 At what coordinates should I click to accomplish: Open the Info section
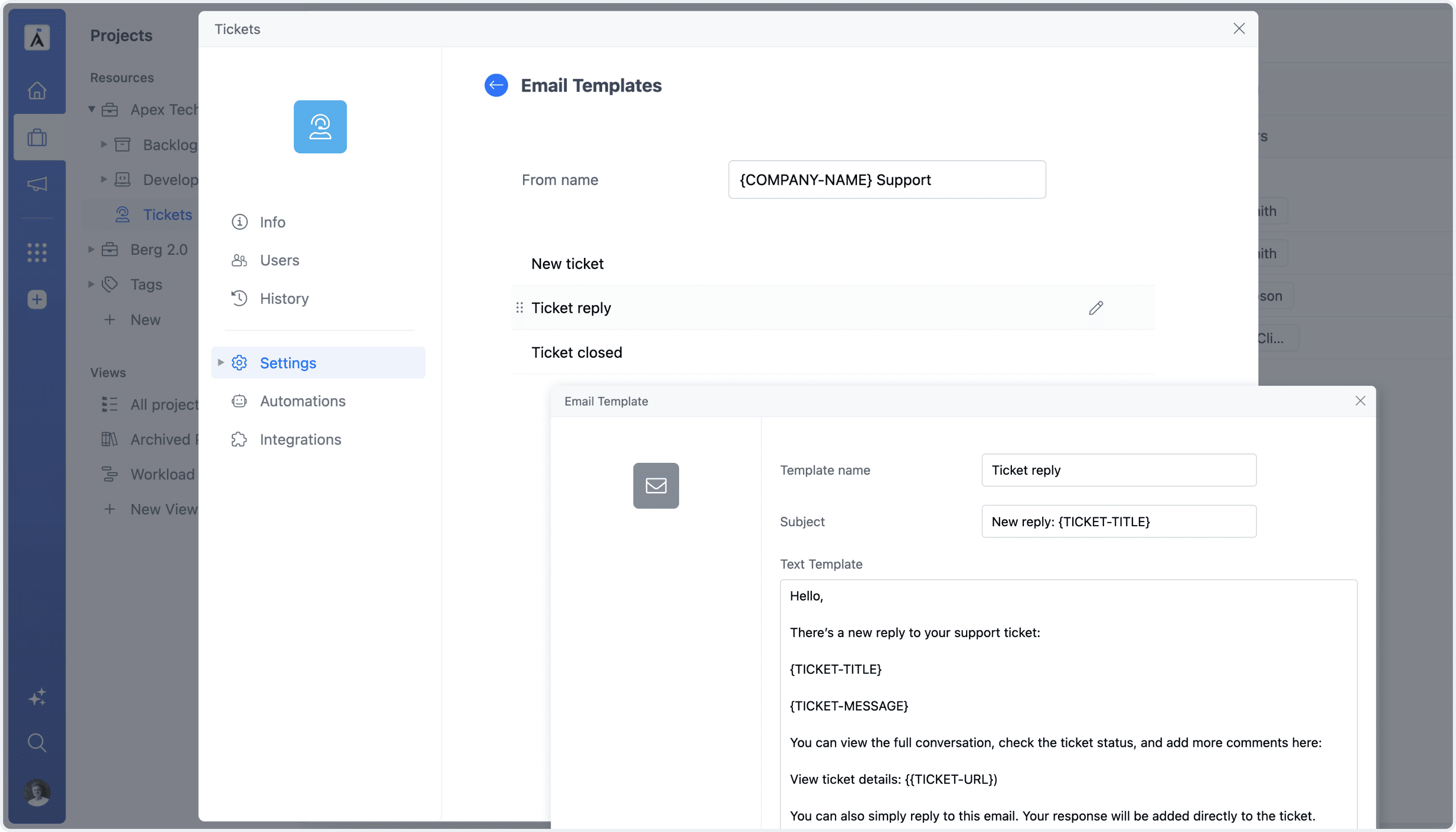coord(318,222)
